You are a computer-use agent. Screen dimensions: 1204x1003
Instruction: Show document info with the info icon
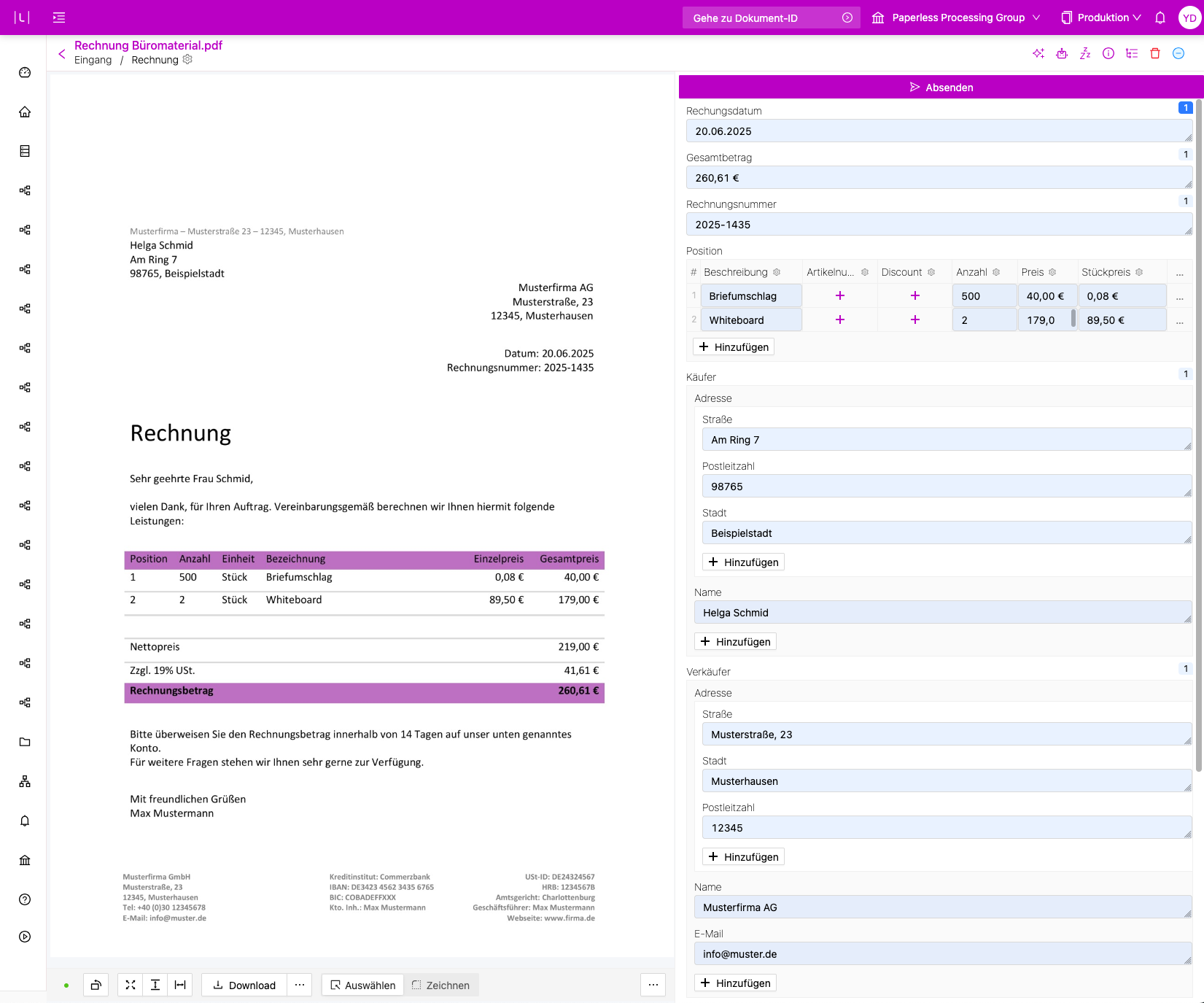[1108, 53]
